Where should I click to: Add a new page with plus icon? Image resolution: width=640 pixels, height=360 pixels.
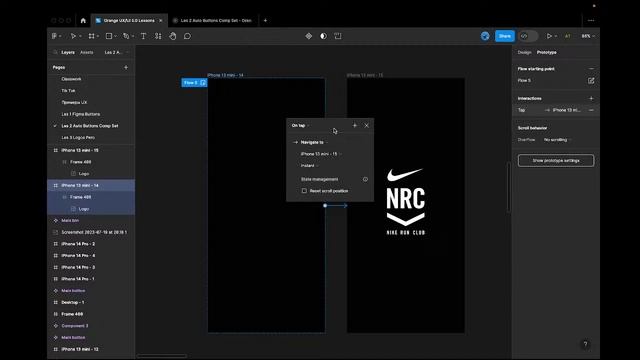click(x=126, y=67)
